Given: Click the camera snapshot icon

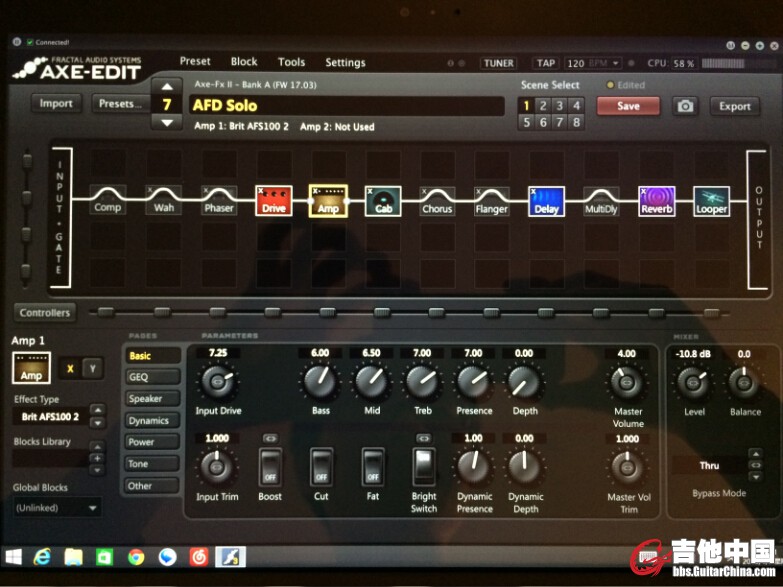Looking at the screenshot, I should [685, 106].
